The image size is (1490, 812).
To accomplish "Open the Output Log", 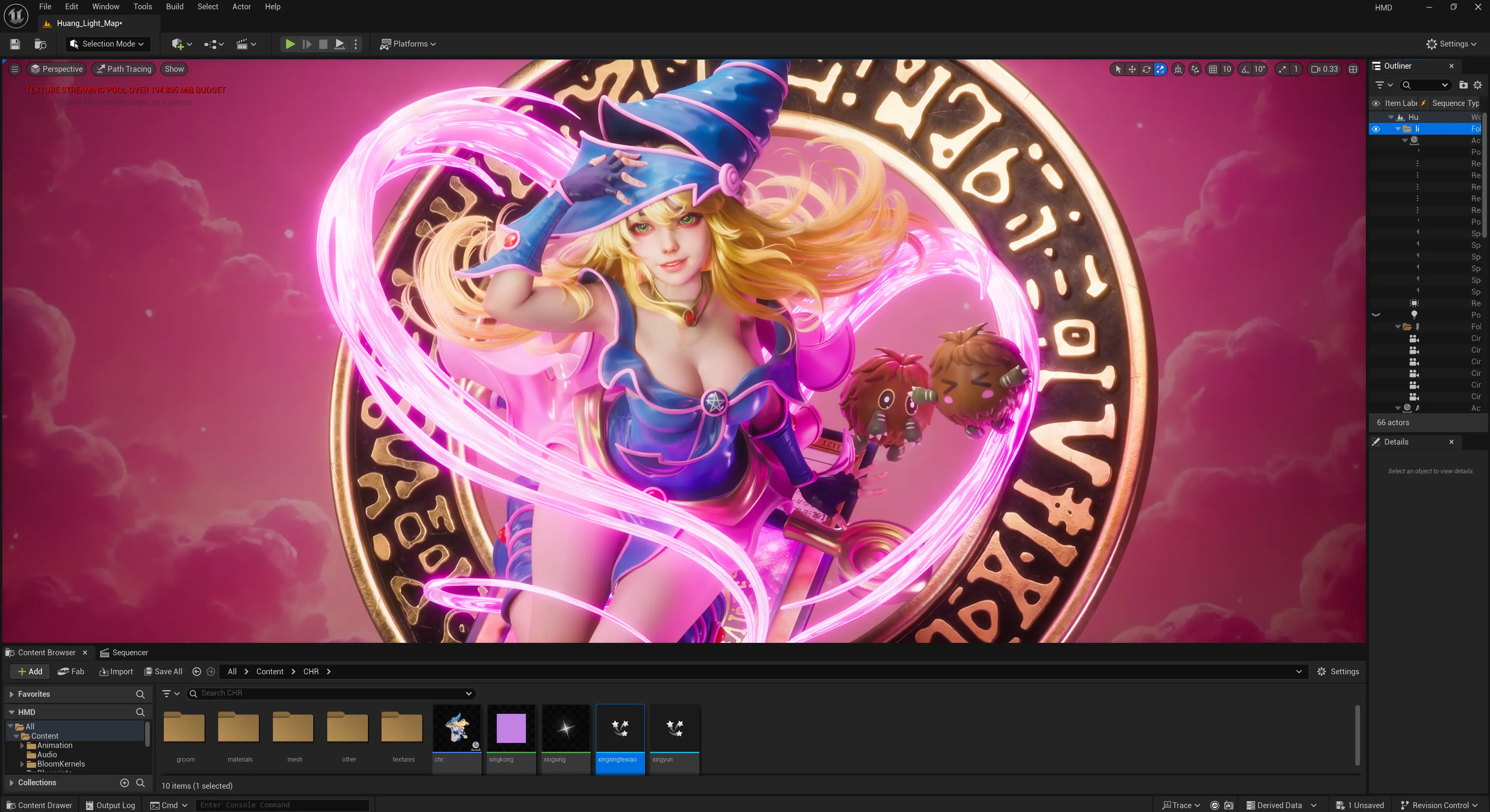I will click(110, 805).
